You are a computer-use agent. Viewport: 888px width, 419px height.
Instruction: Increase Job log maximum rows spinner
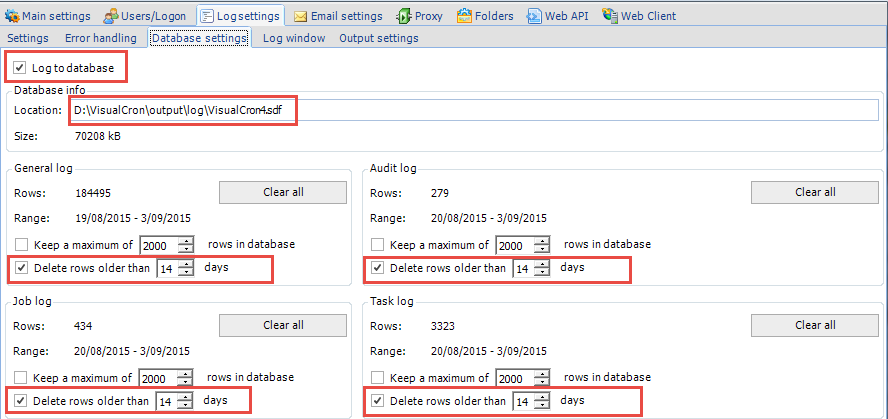click(x=186, y=374)
